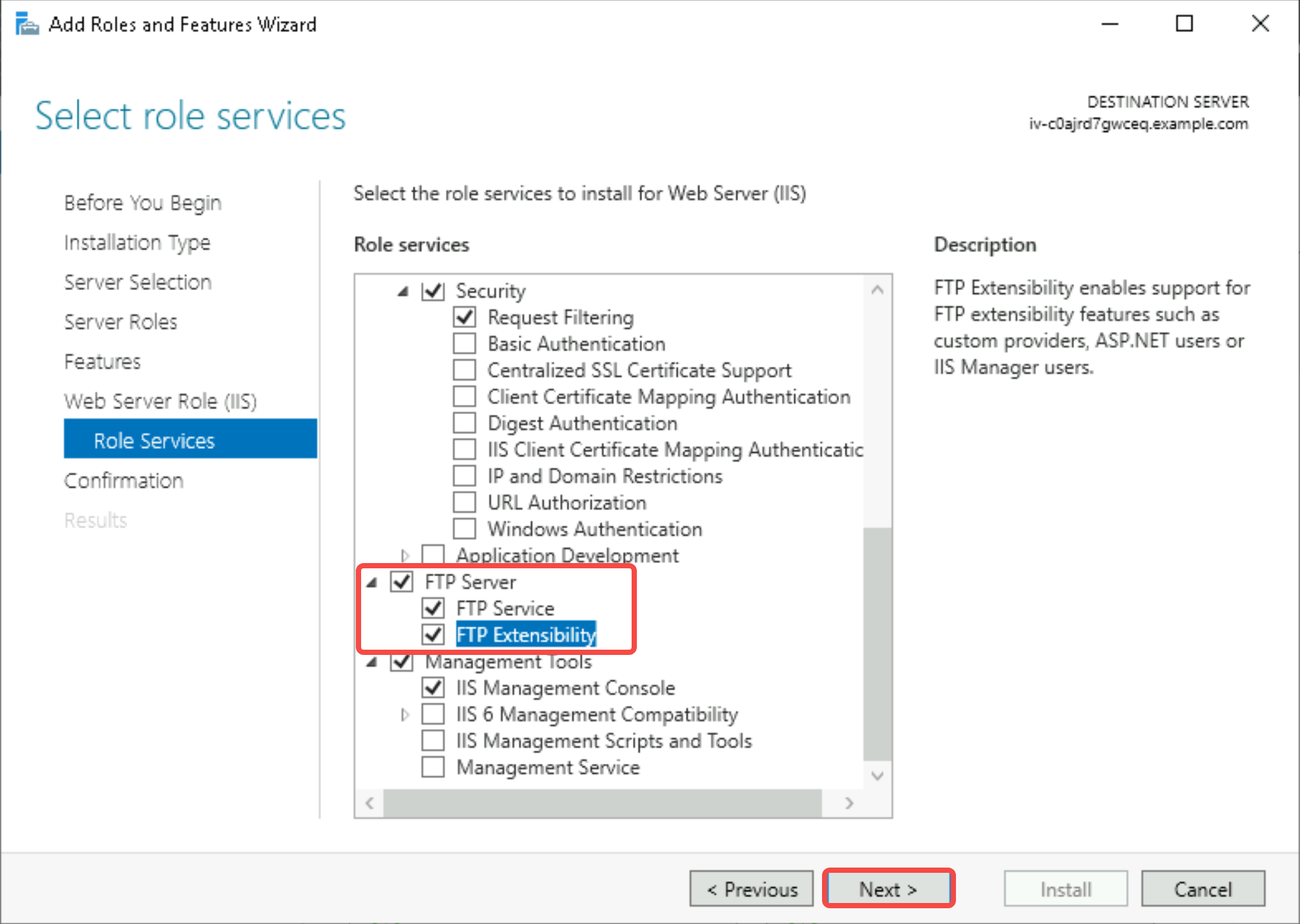This screenshot has height=924, width=1300.
Task: Uncheck the FTP Extensibility checkbox
Action: click(x=433, y=635)
